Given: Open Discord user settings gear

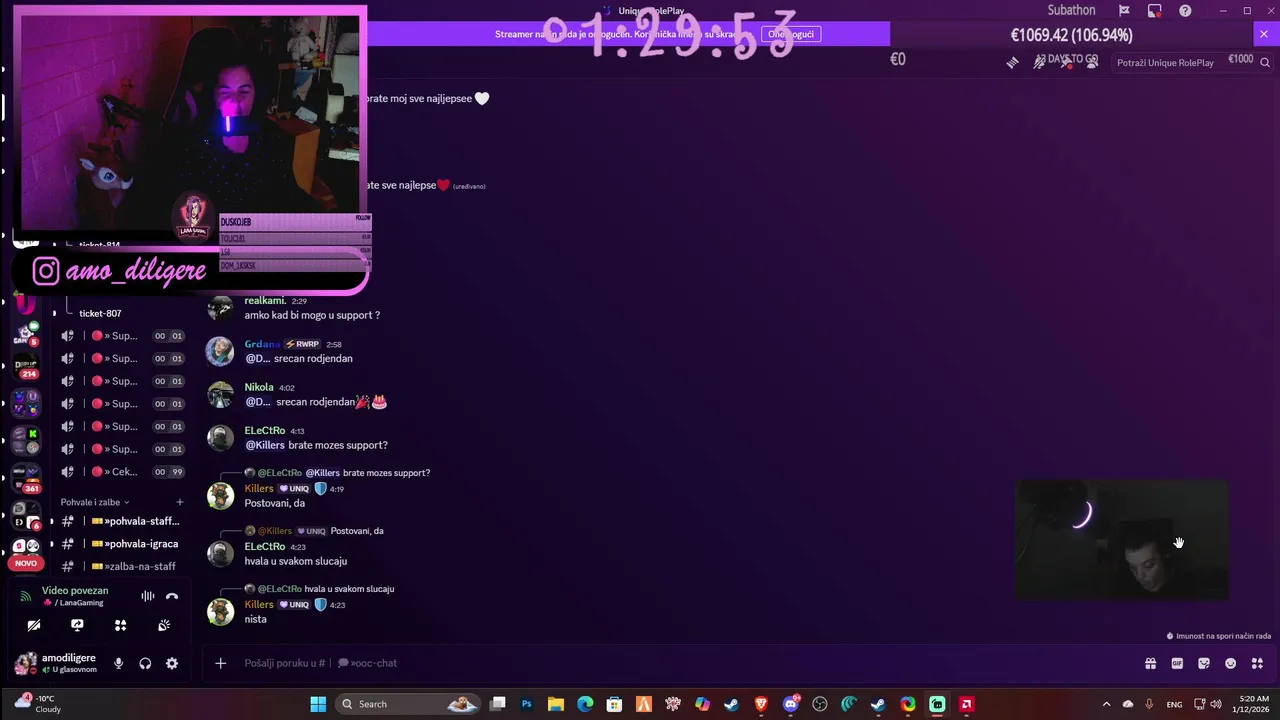Looking at the screenshot, I should pos(172,663).
